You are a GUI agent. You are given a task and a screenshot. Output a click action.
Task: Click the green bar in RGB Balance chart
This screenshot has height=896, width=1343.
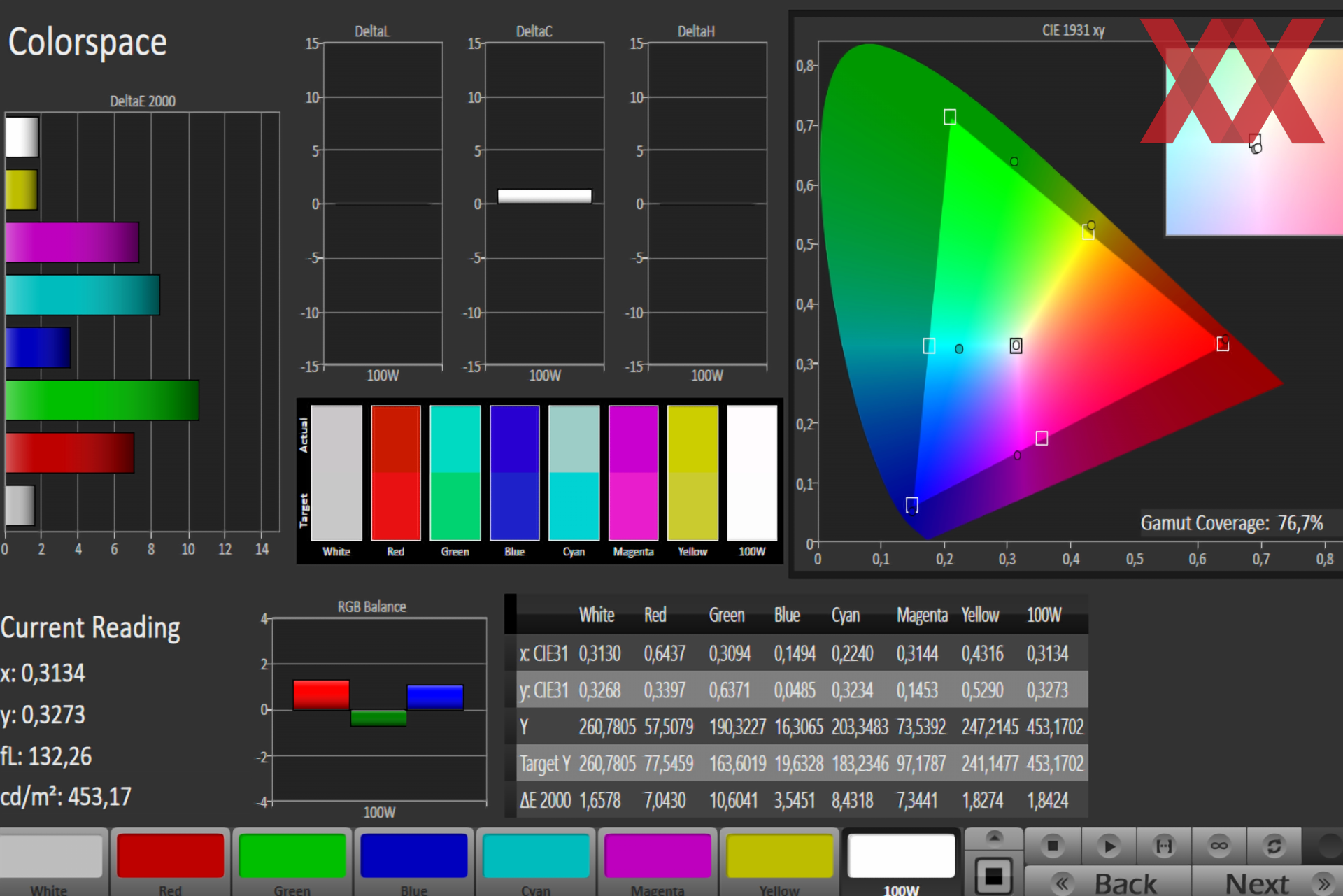pyautogui.click(x=378, y=718)
